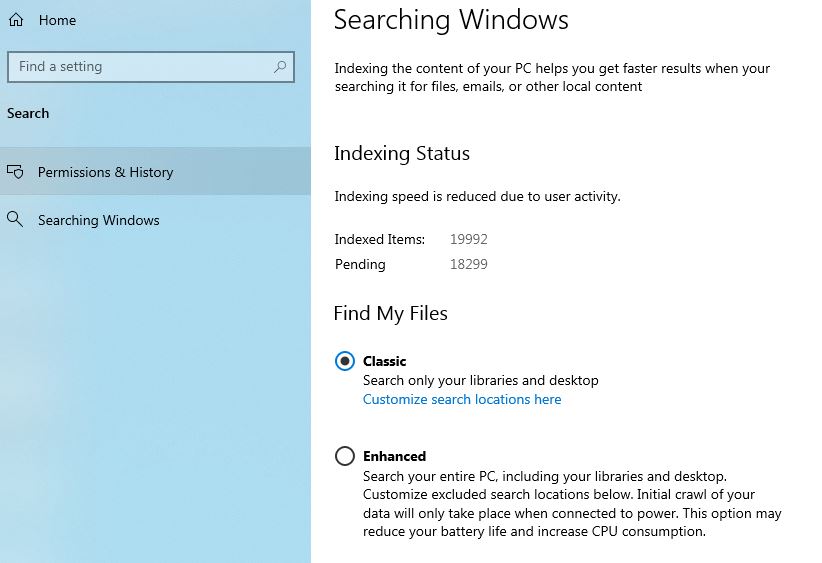Click the Indexed Items label
The height and width of the screenshot is (563, 822).
tap(380, 240)
